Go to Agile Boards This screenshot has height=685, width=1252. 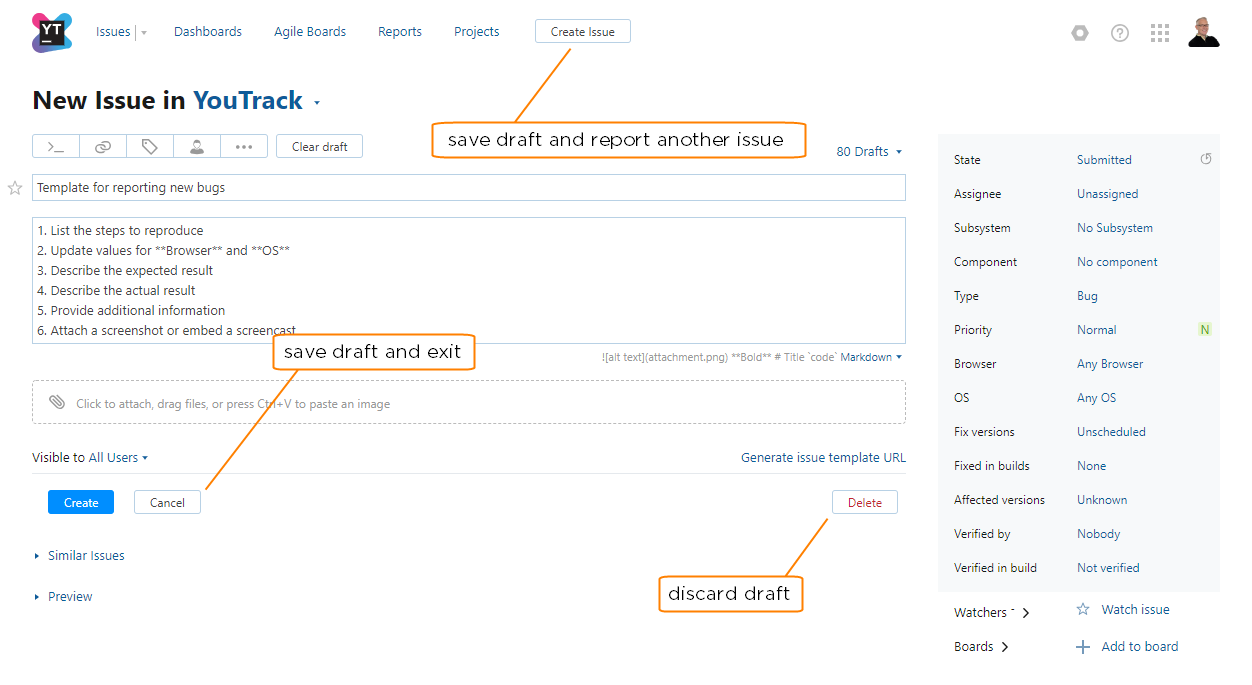(x=310, y=32)
